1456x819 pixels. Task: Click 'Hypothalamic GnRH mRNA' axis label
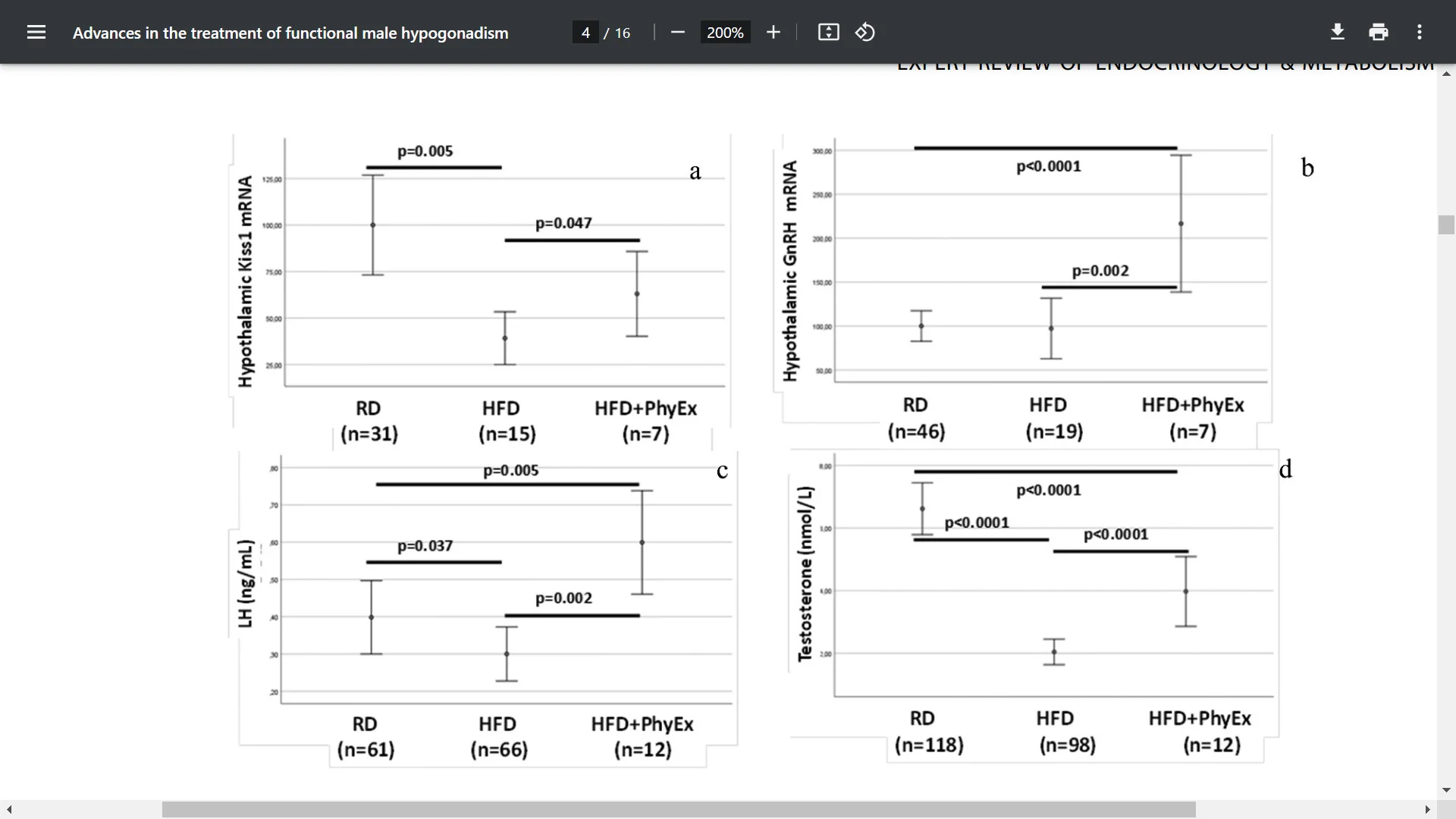[790, 271]
